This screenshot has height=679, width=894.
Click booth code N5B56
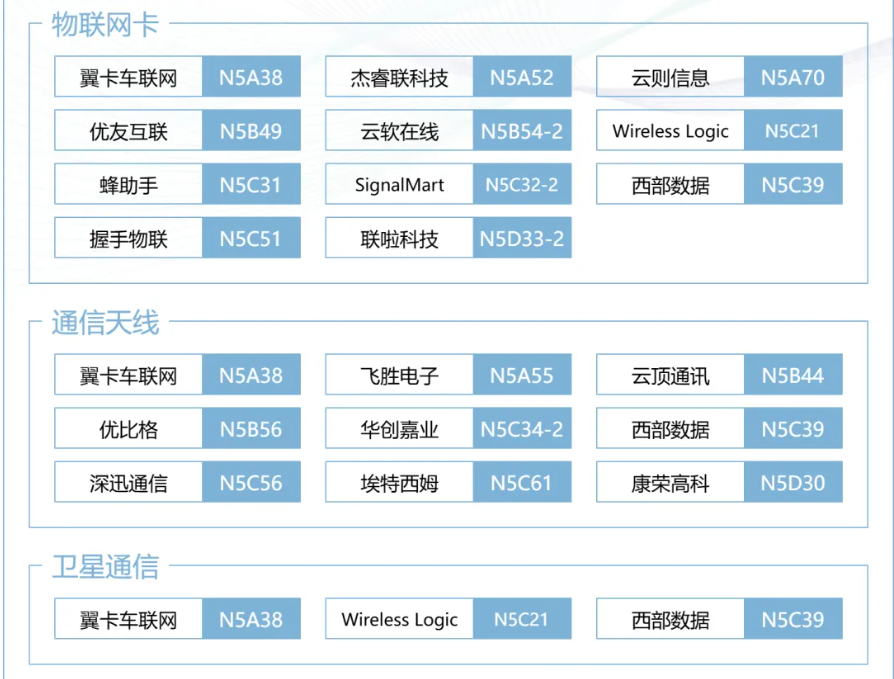point(251,428)
